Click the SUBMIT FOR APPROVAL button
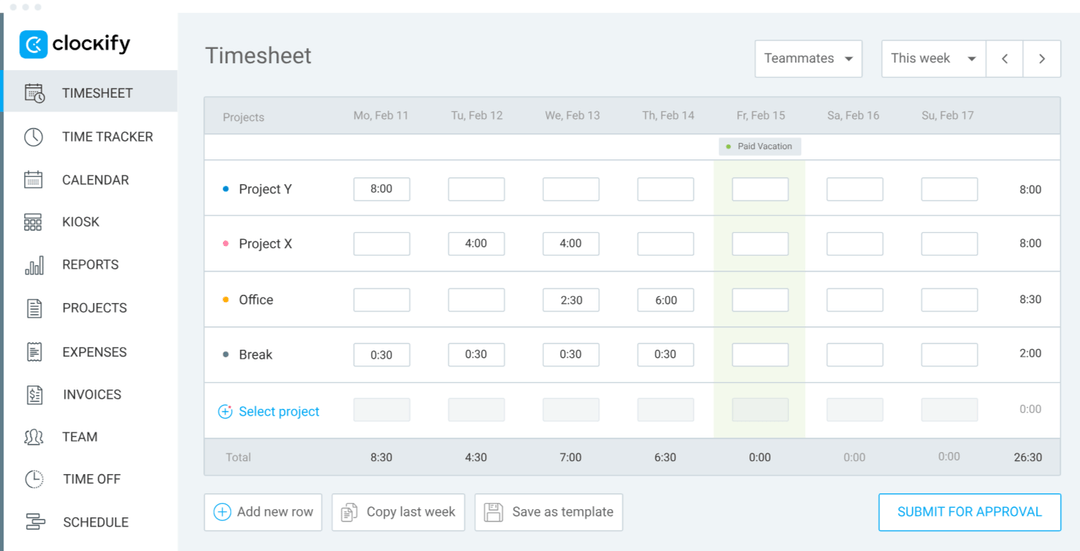1080x551 pixels. (x=969, y=512)
